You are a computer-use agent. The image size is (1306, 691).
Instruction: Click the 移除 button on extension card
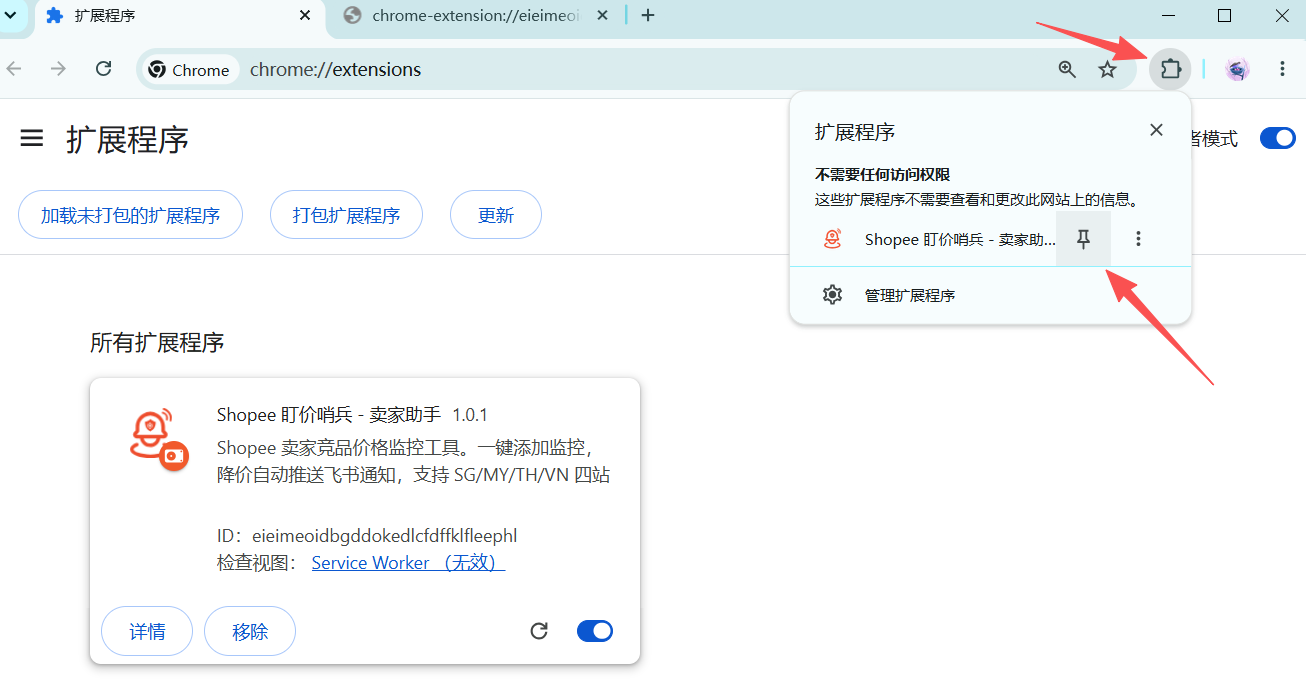pos(250,631)
